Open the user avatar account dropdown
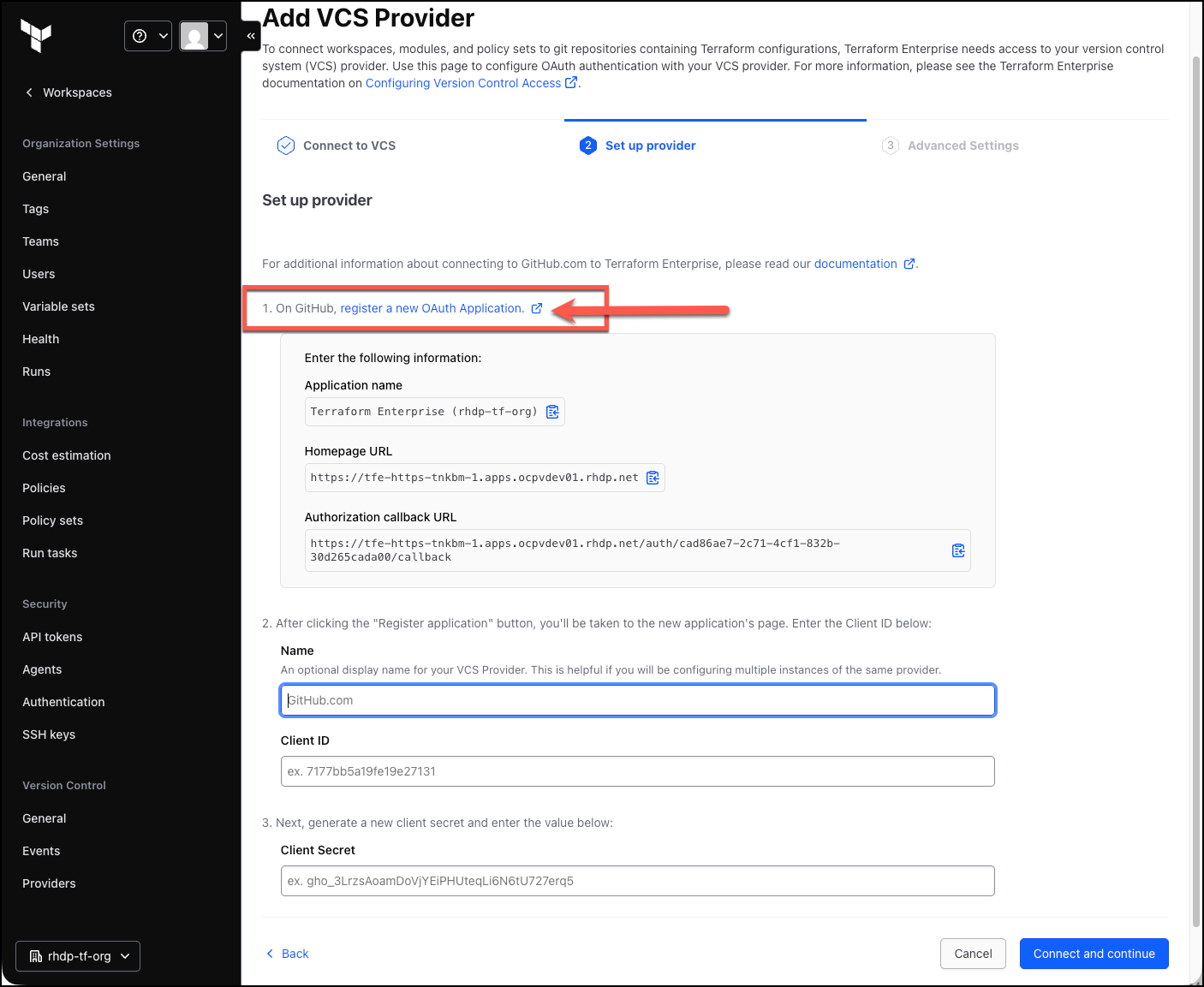The height and width of the screenshot is (987, 1204). click(x=203, y=36)
